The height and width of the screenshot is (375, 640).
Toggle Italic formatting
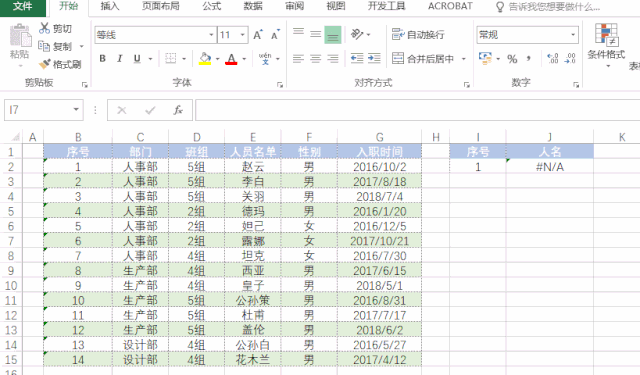pyautogui.click(x=120, y=59)
